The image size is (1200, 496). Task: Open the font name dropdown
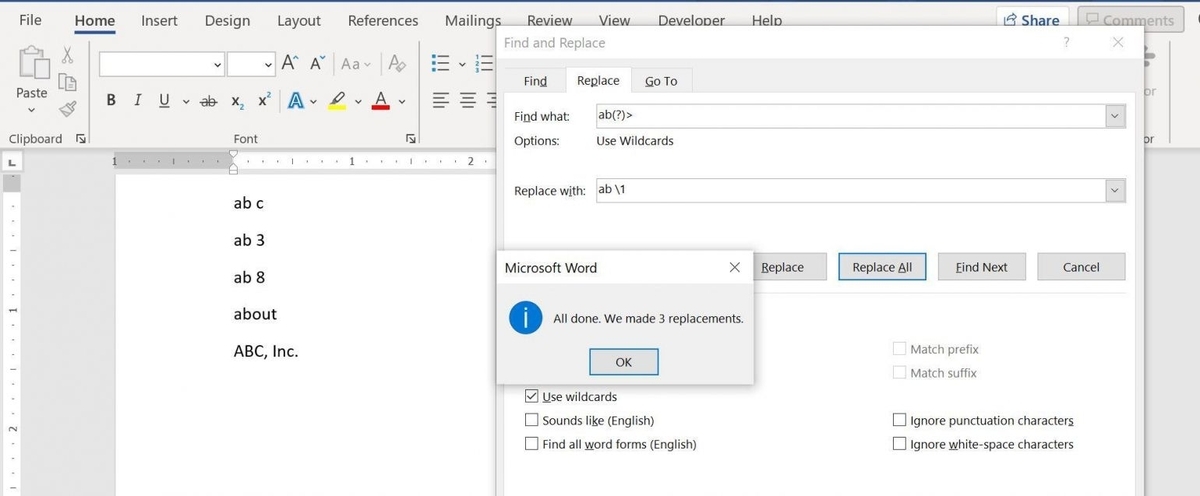pos(218,64)
